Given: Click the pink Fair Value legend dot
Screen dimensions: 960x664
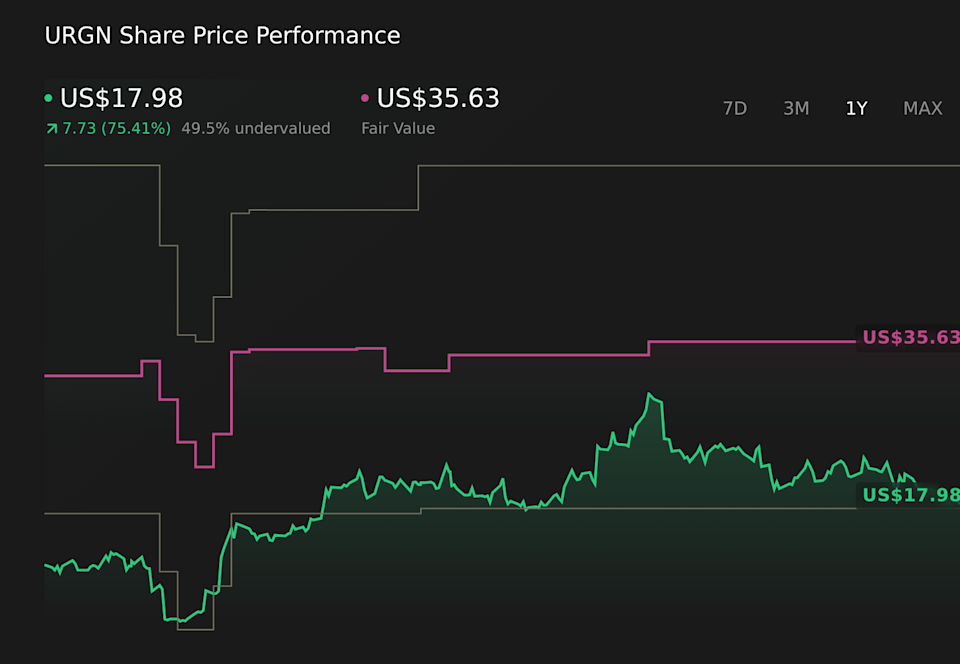Looking at the screenshot, I should [363, 98].
